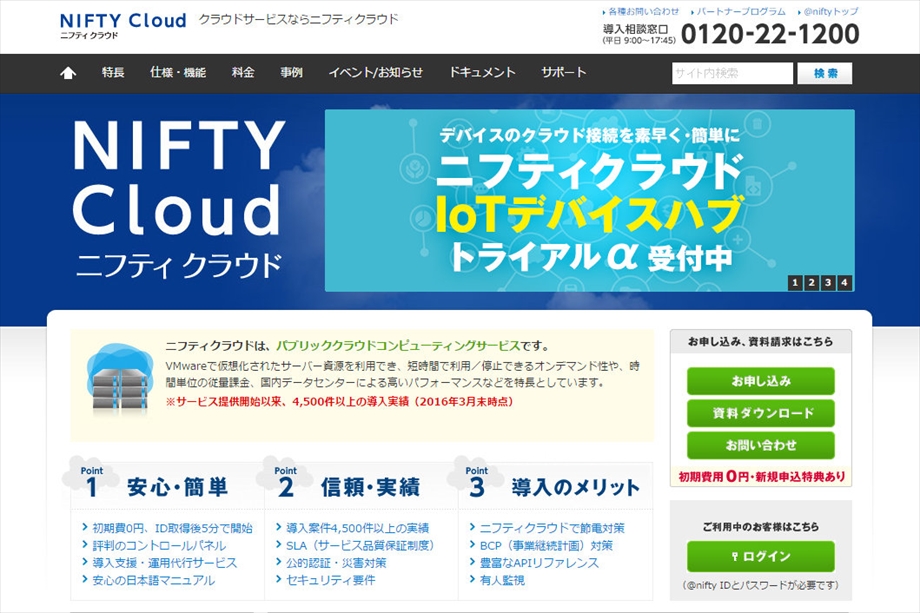Open パブリッククラウドコンピューティングサービス link

(398, 346)
